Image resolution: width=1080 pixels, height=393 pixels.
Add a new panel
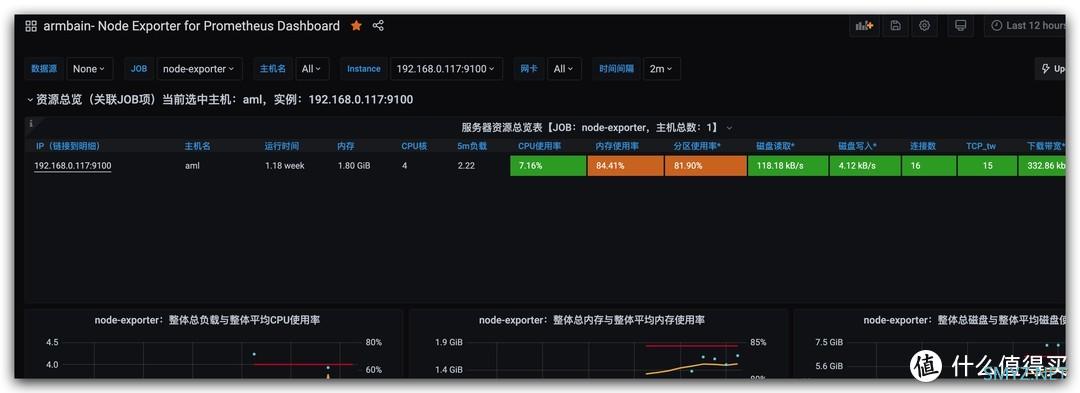pos(864,26)
